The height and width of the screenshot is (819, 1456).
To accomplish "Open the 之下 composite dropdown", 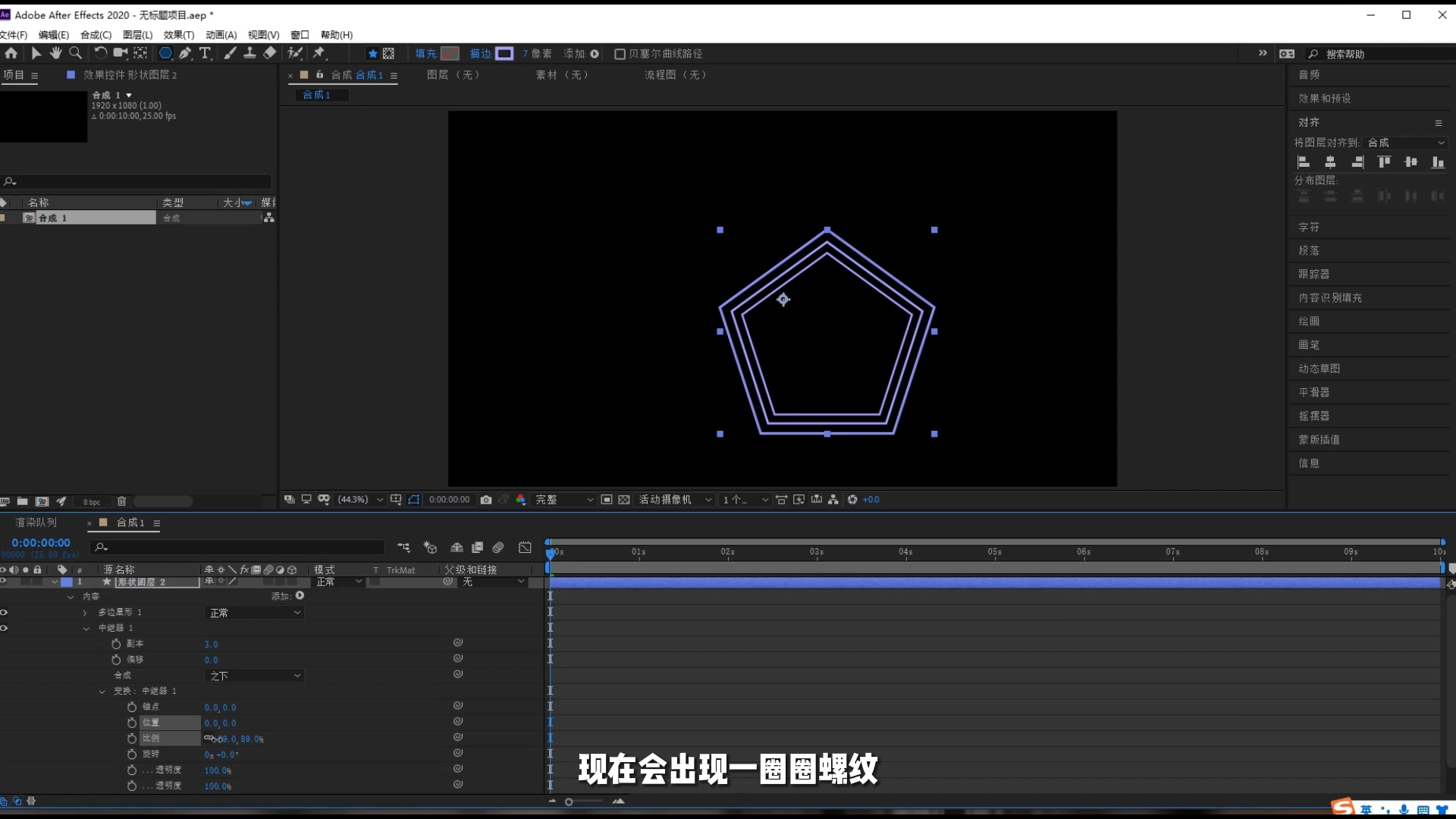I will 254,676.
